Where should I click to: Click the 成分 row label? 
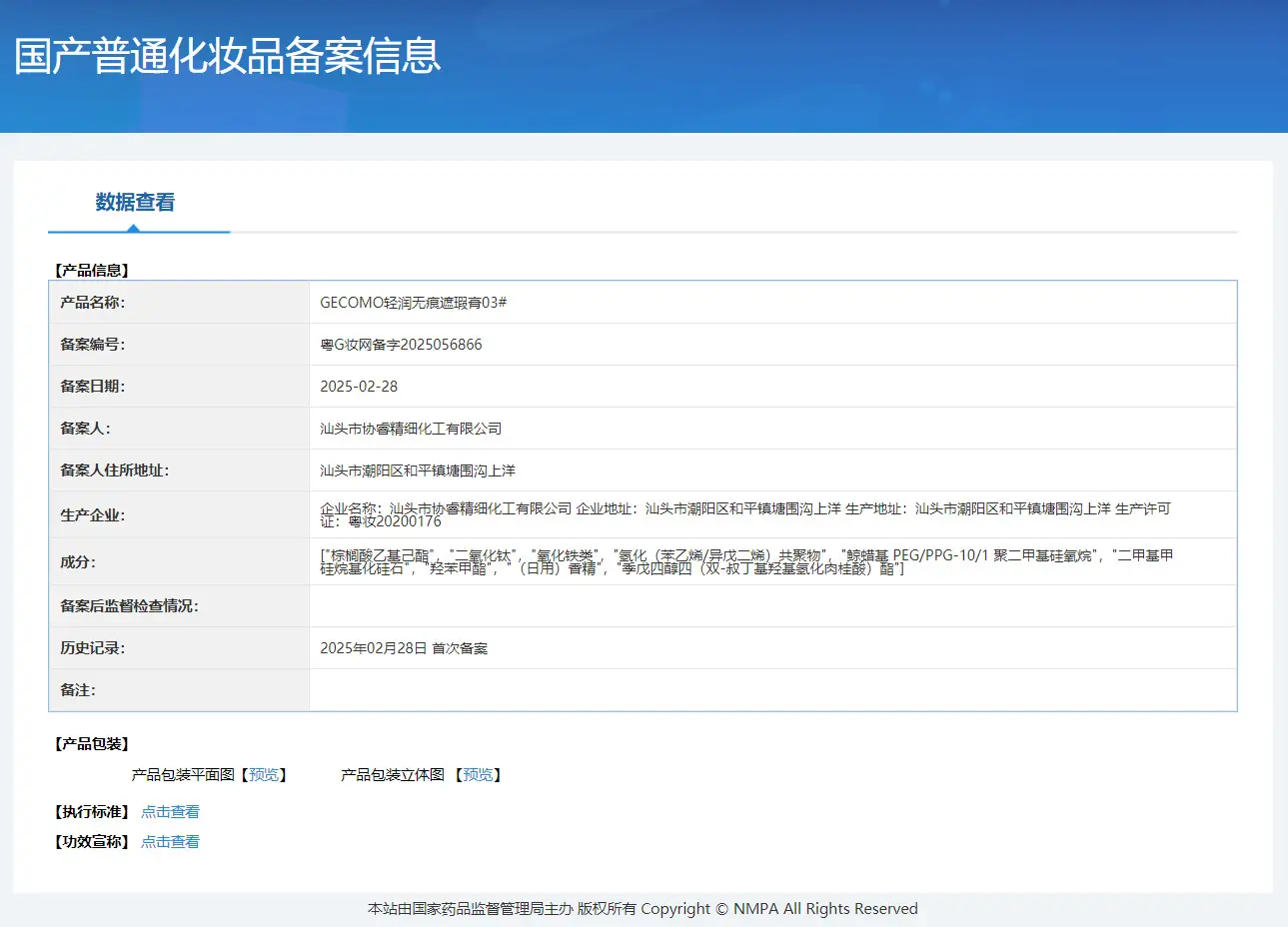click(x=78, y=562)
